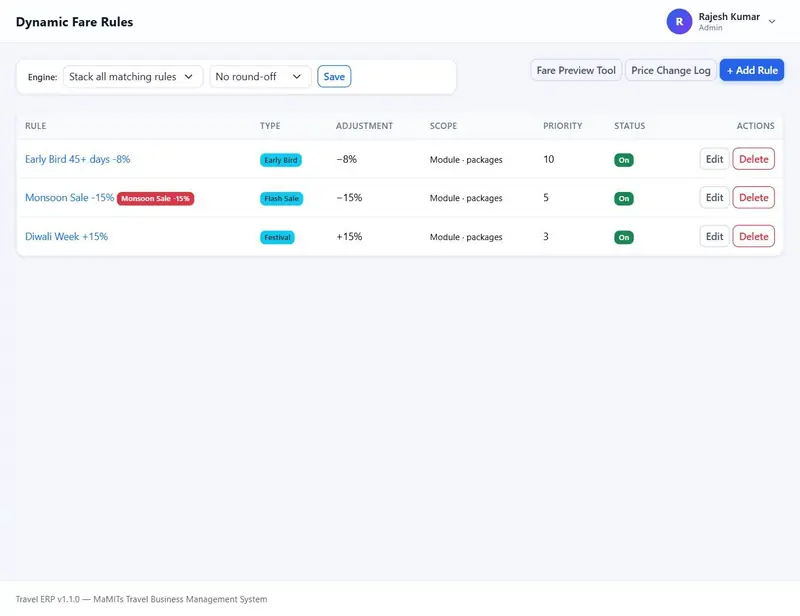Open the Price Change Log
Viewport: 800px width, 616px height.
coord(670,70)
